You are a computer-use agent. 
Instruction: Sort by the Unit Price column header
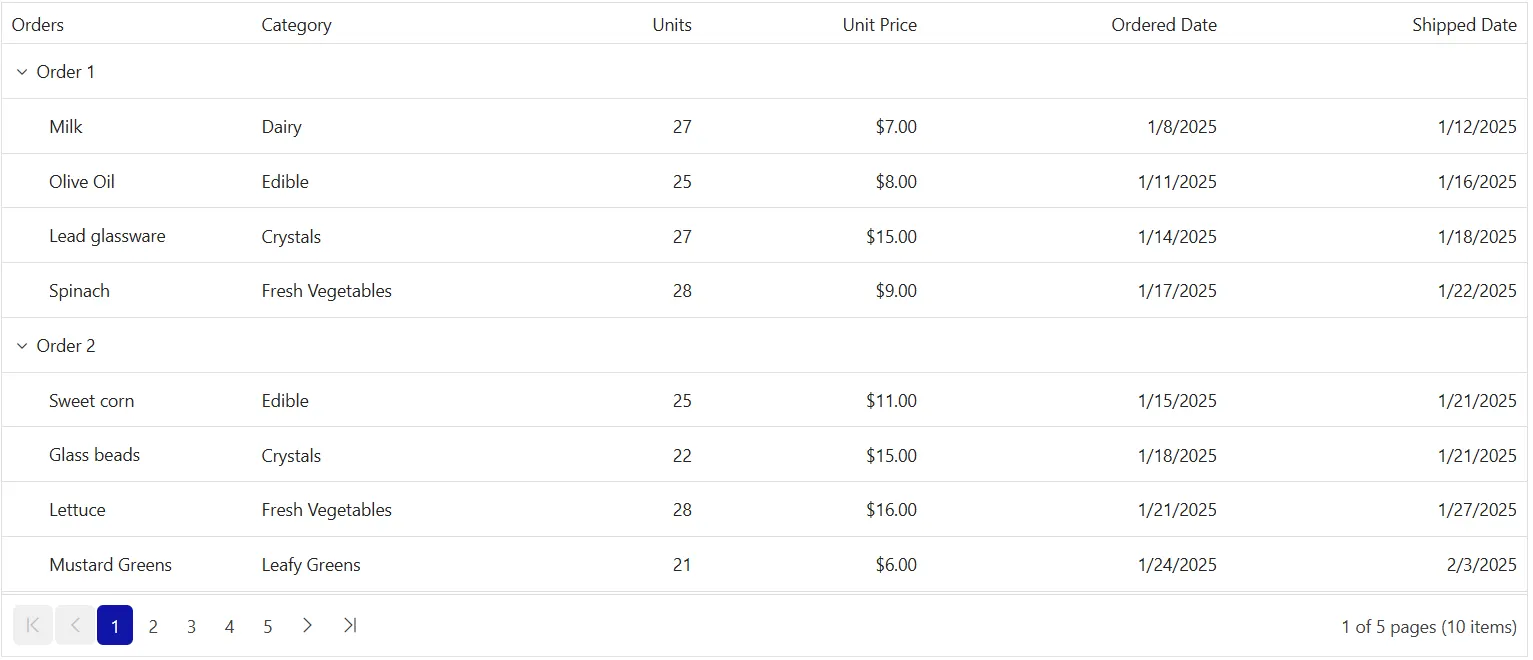click(880, 25)
